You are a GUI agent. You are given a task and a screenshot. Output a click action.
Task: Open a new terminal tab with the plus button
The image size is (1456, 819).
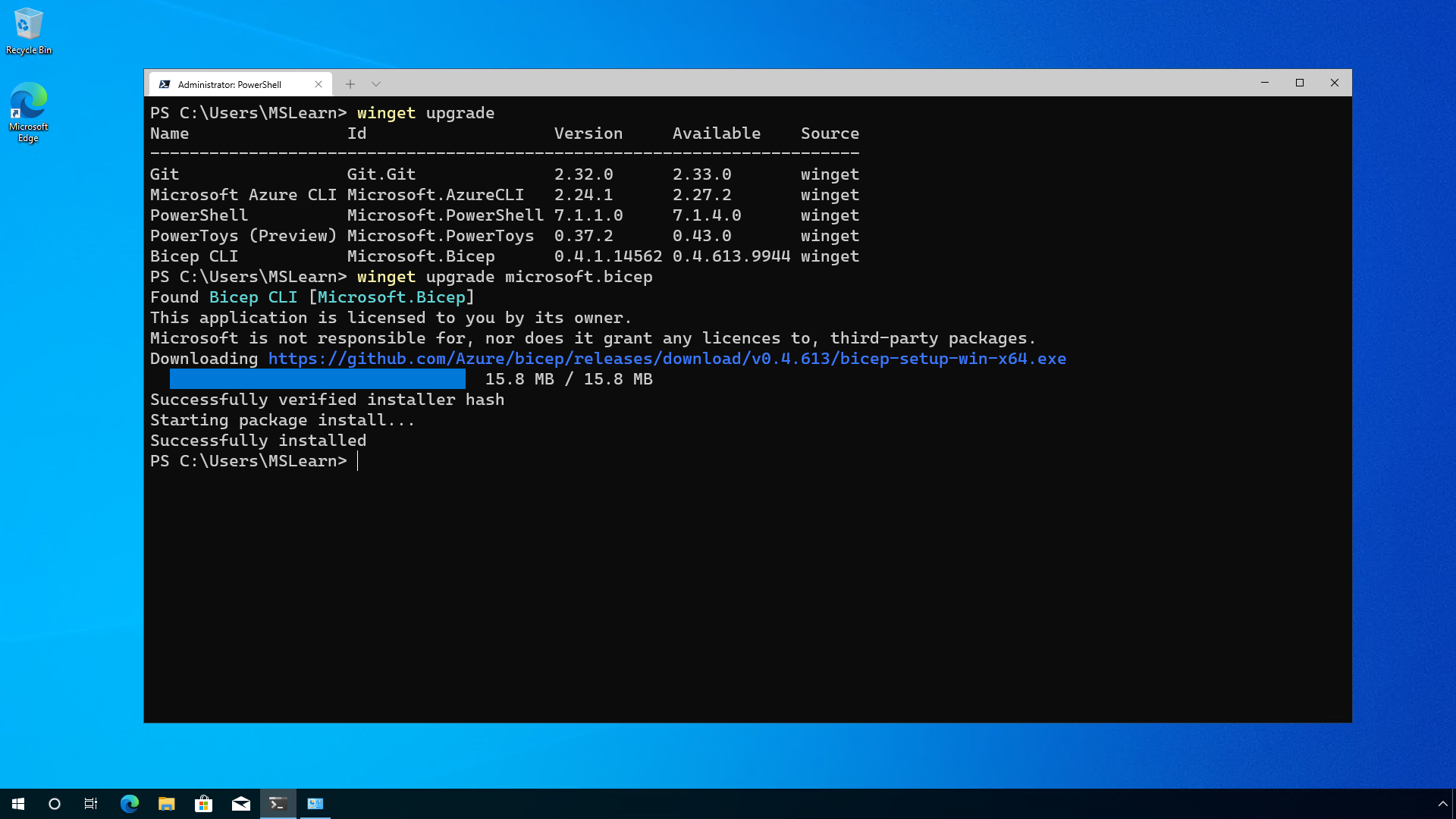coord(350,83)
